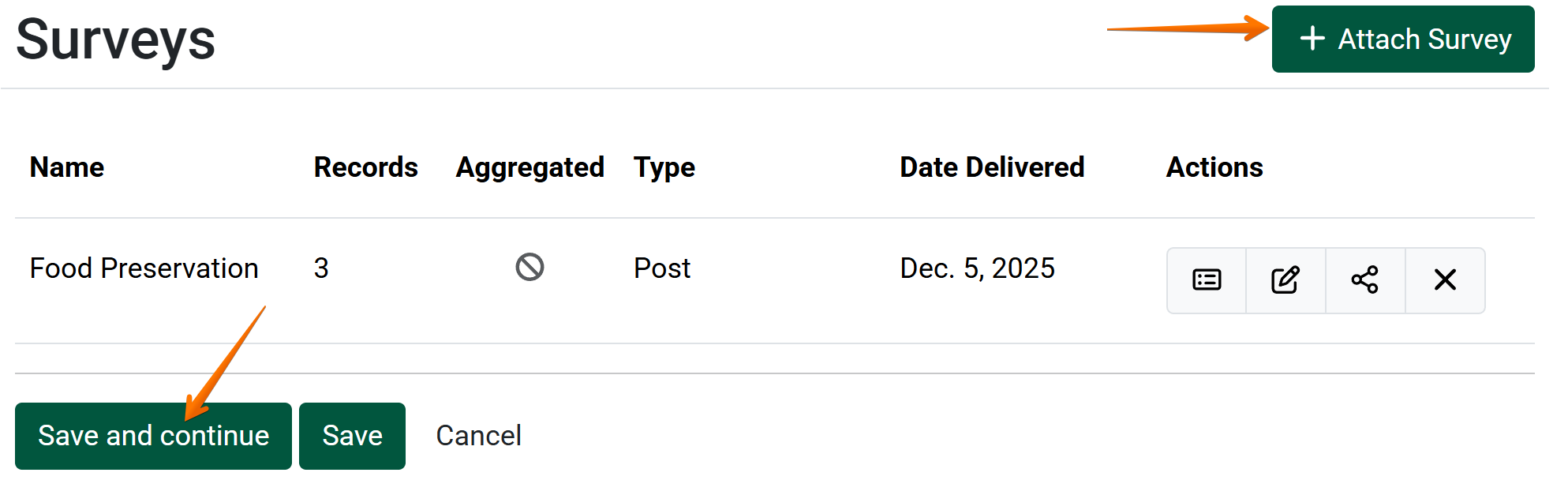Click the plus icon on Attach Survey
The image size is (1568, 480).
[x=1312, y=39]
